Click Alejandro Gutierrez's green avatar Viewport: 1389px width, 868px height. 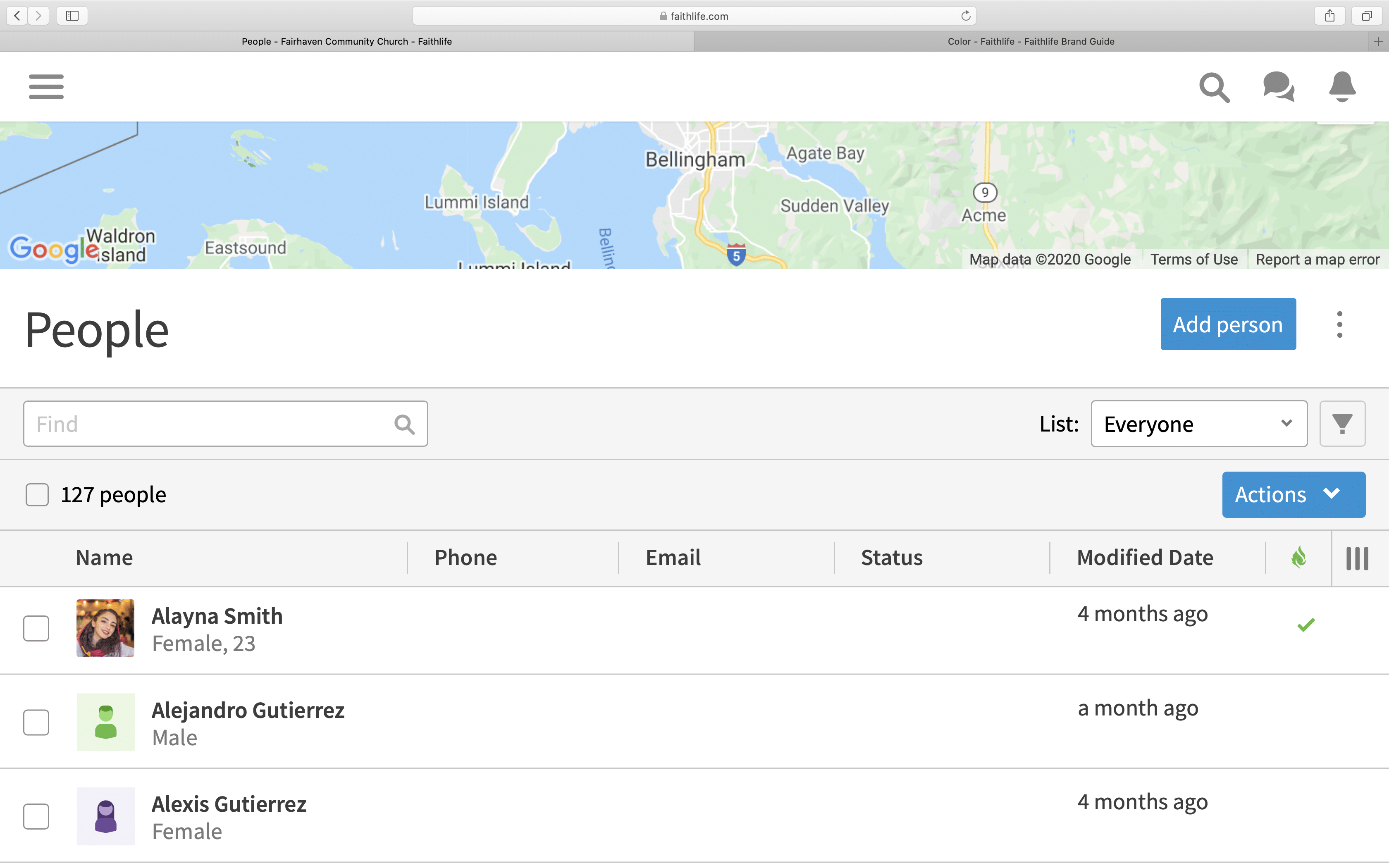tap(105, 722)
